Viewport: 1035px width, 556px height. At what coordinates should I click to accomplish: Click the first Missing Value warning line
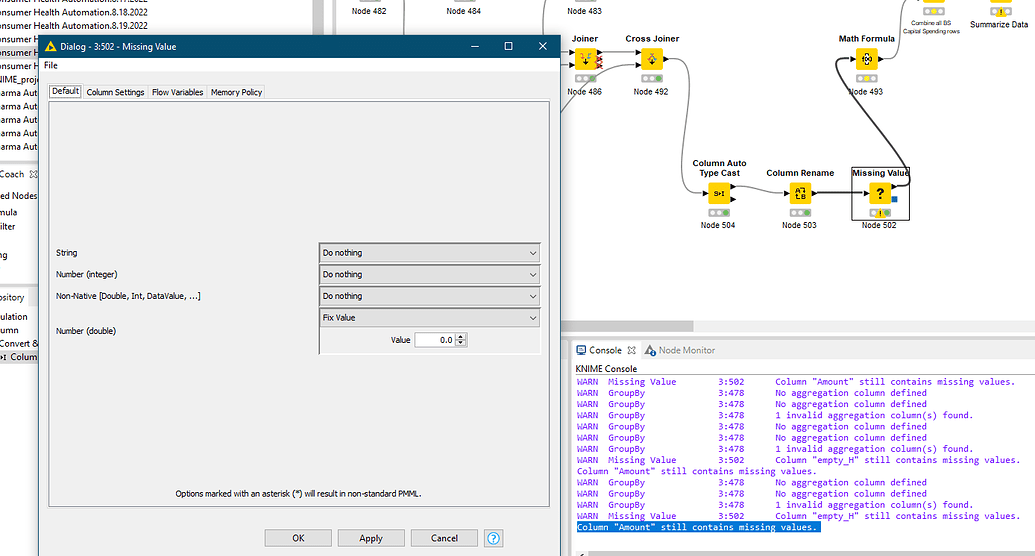tap(795, 382)
